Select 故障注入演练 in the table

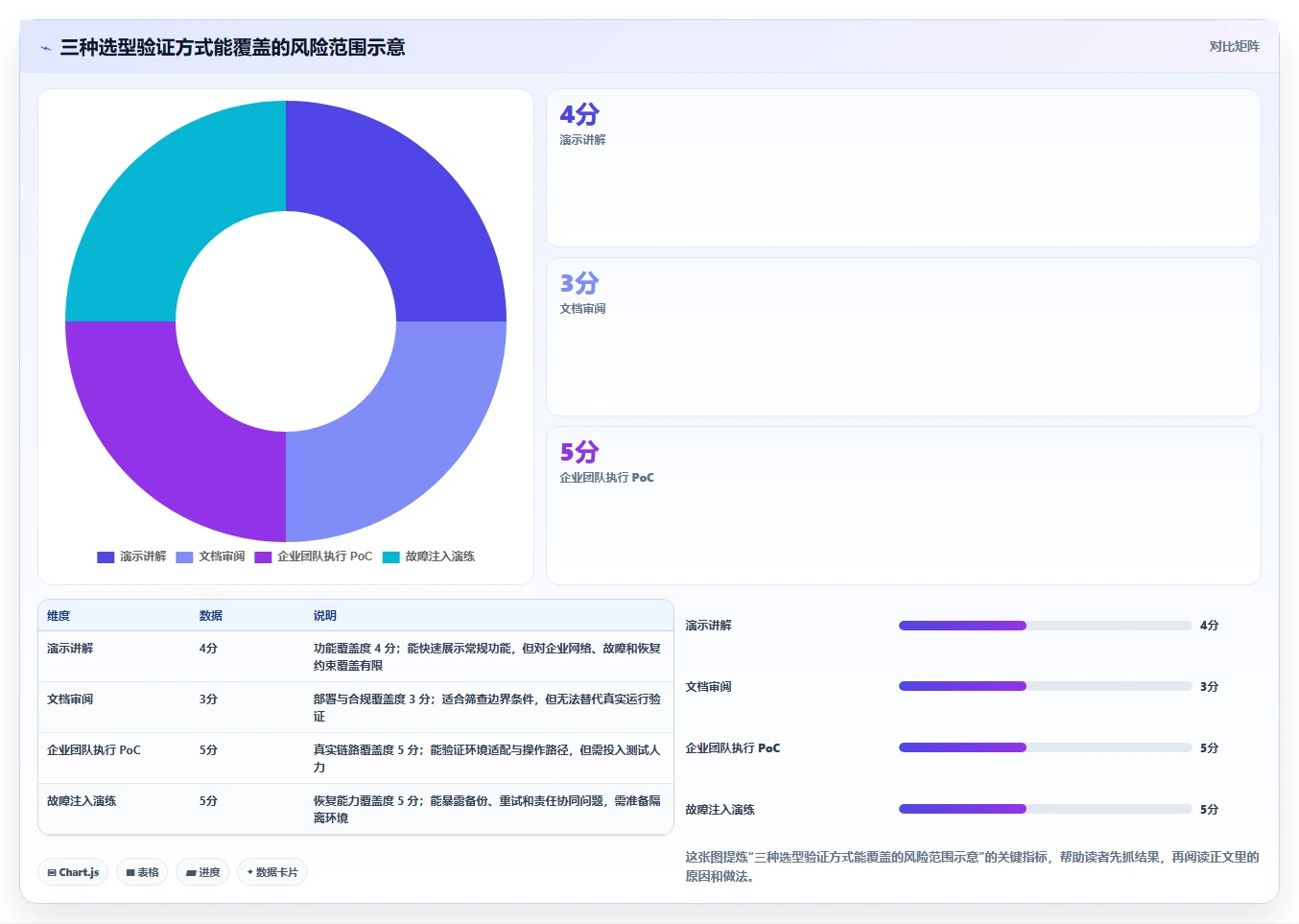pyautogui.click(x=82, y=801)
